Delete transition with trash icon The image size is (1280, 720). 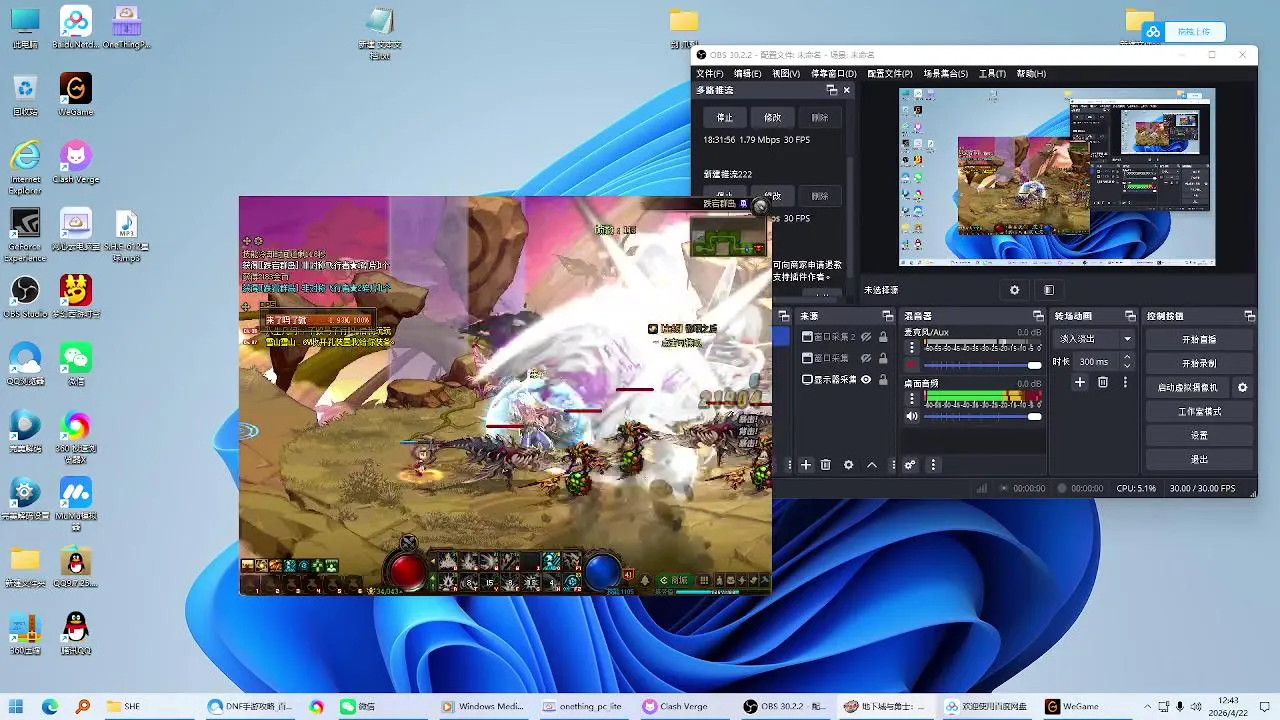(1103, 382)
